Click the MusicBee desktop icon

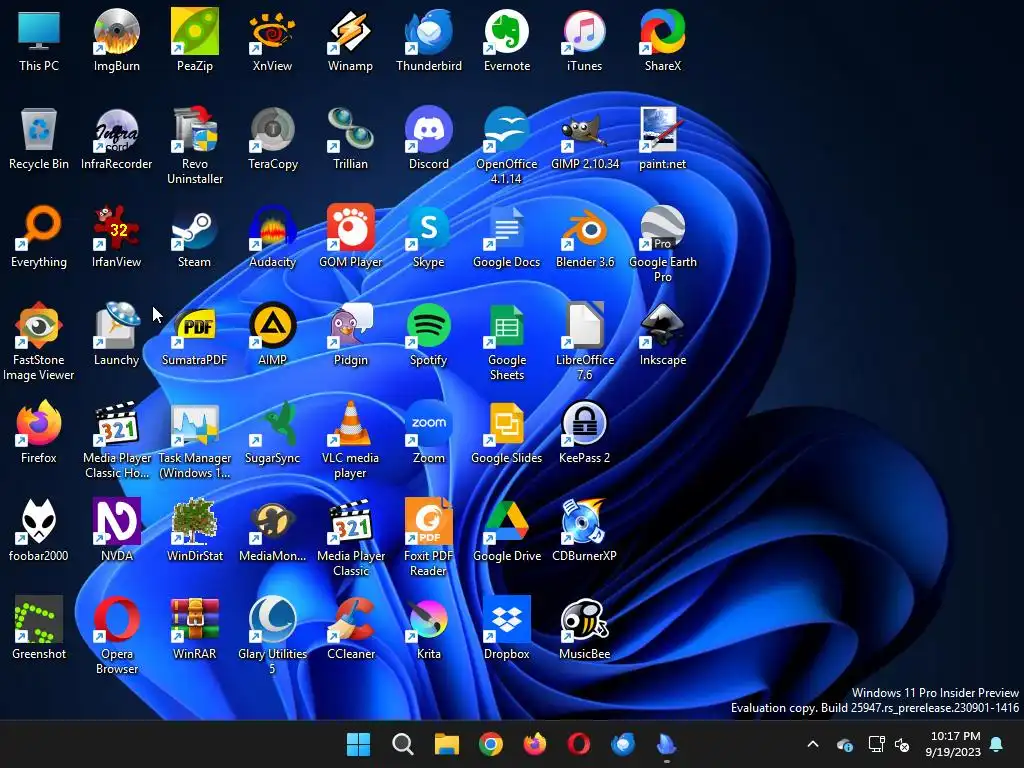point(584,619)
